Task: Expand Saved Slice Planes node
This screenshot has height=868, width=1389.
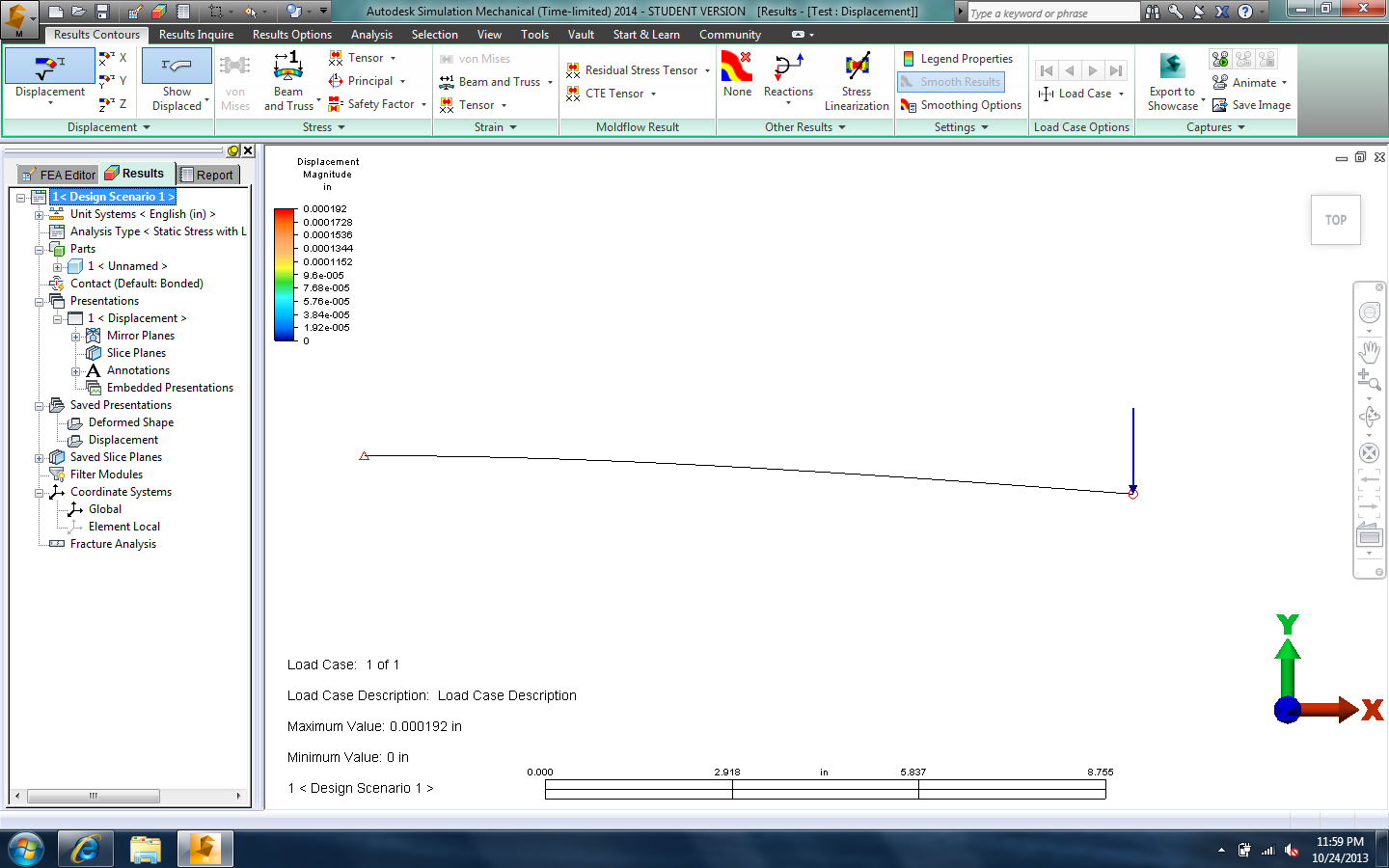Action: tap(40, 457)
